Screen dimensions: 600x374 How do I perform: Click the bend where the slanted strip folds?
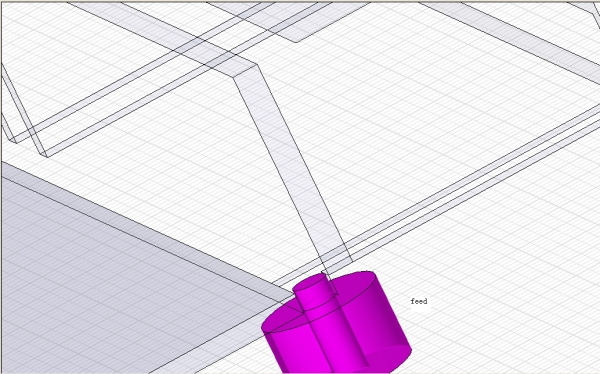click(245, 71)
